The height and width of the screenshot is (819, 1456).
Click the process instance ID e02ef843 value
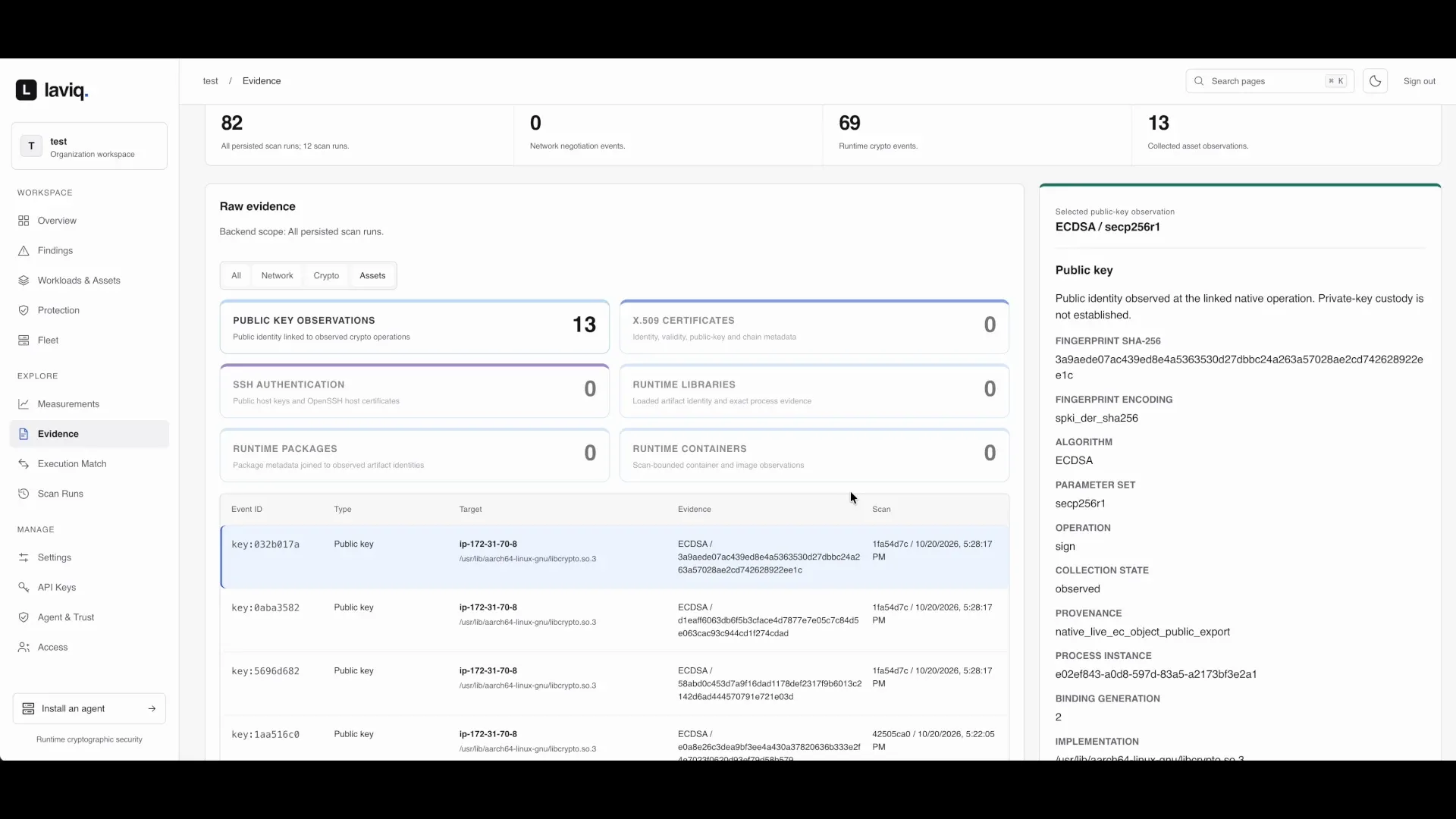(x=1156, y=674)
